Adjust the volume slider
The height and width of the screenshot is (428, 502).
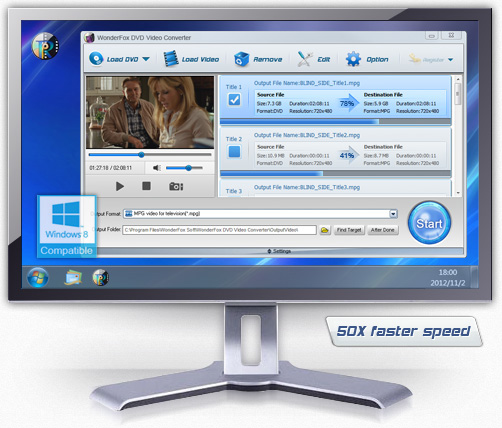click(184, 168)
